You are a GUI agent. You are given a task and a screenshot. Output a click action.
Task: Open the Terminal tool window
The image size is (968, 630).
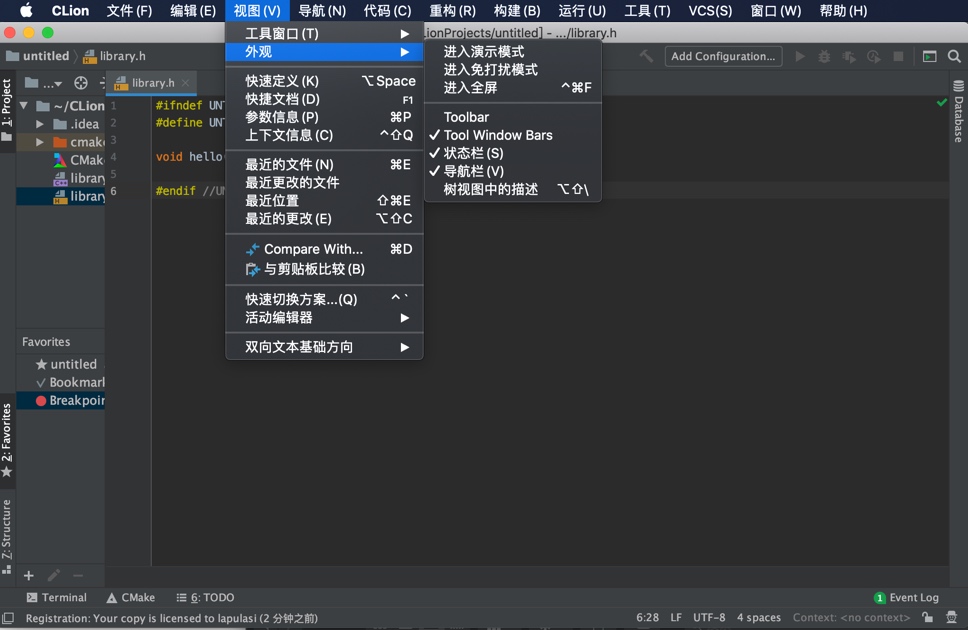57,597
